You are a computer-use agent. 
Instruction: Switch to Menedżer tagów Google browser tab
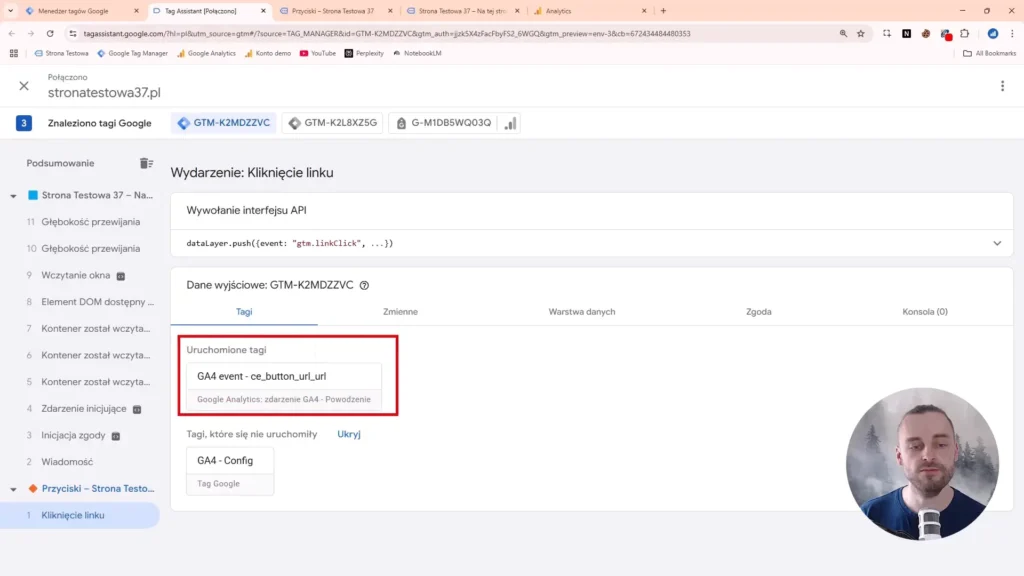pos(82,11)
